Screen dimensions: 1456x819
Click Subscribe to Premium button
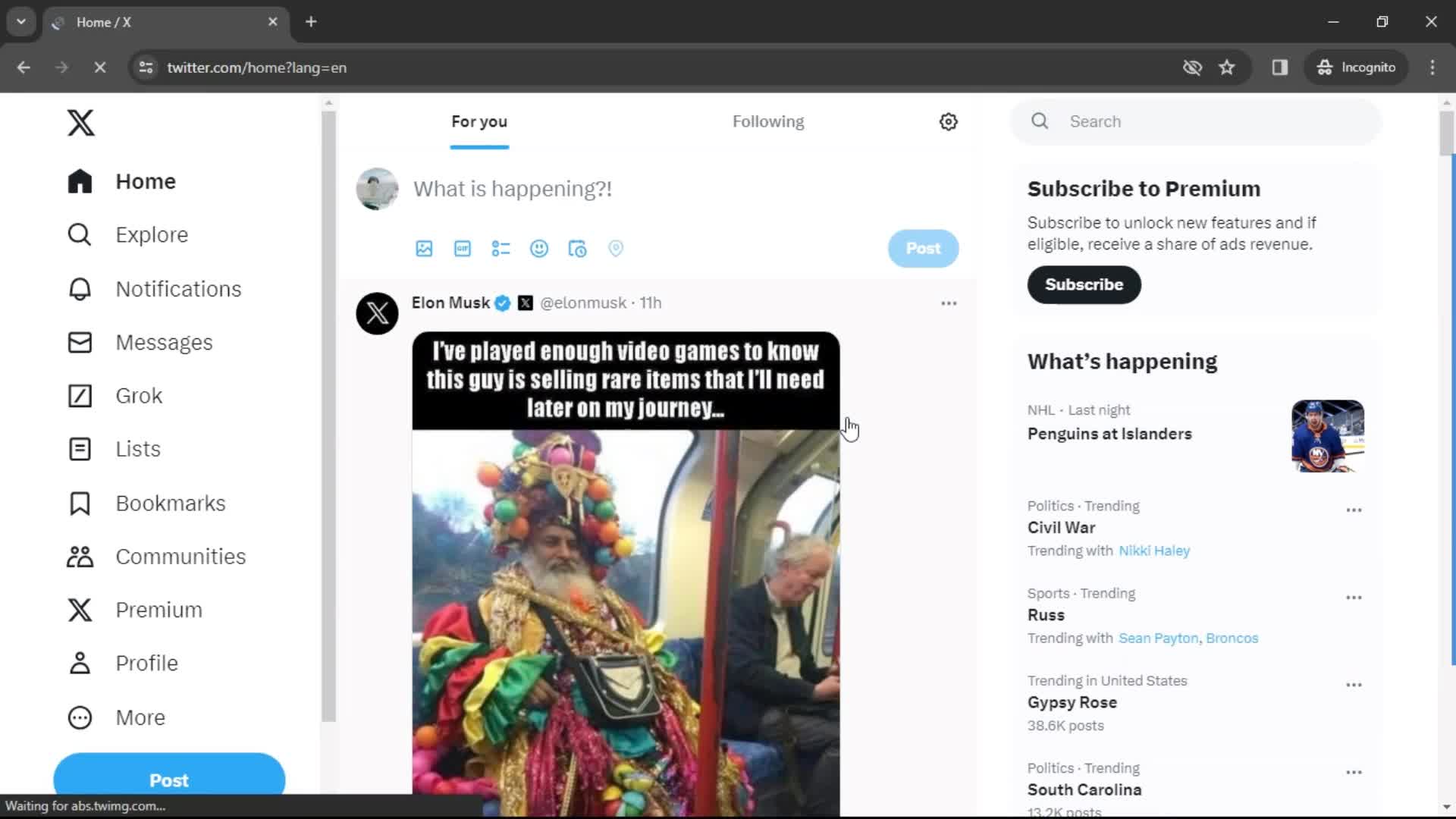coord(1085,285)
